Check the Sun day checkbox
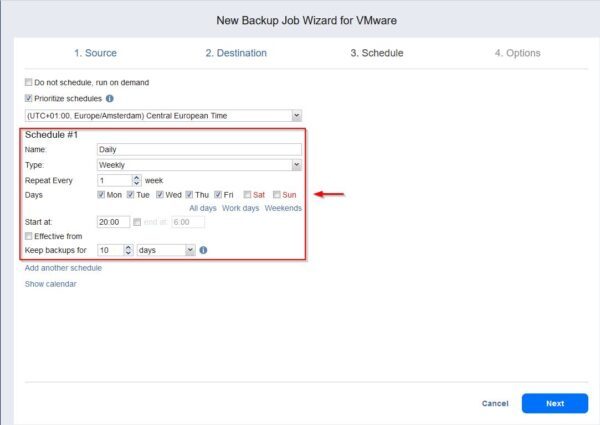The width and height of the screenshot is (600, 425). [277, 195]
